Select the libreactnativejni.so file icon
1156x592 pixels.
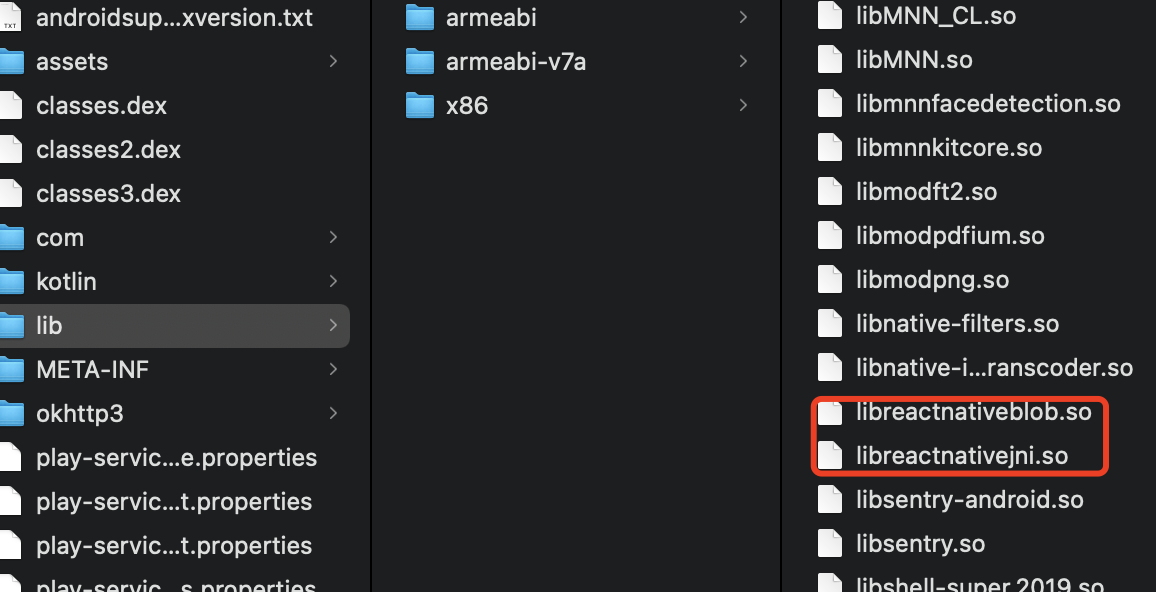829,456
